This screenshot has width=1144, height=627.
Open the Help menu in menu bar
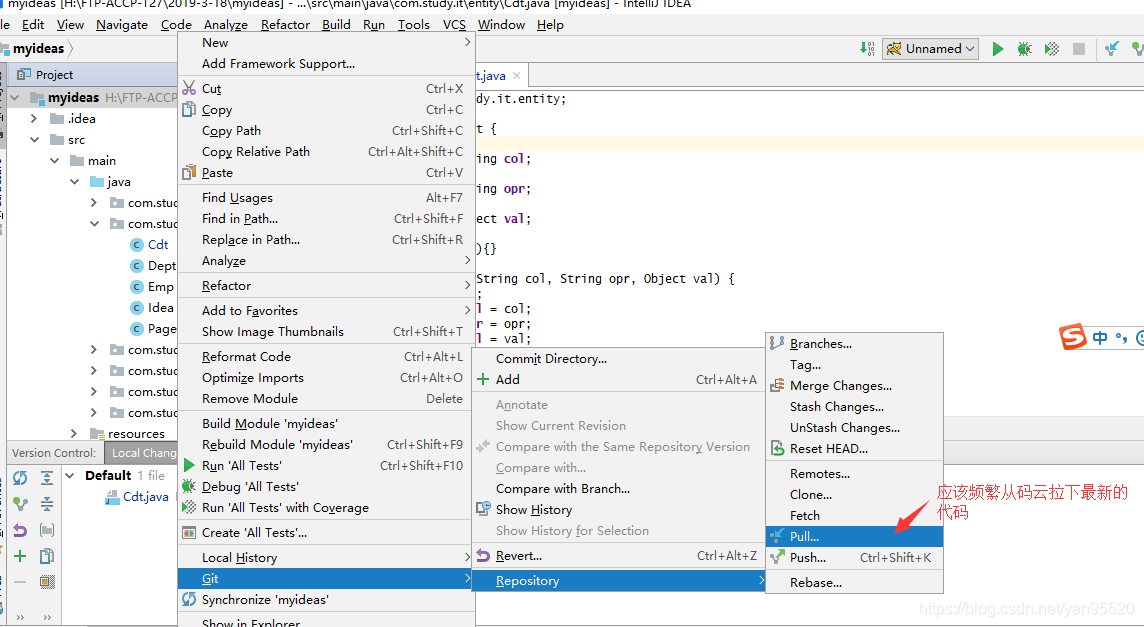click(x=550, y=25)
